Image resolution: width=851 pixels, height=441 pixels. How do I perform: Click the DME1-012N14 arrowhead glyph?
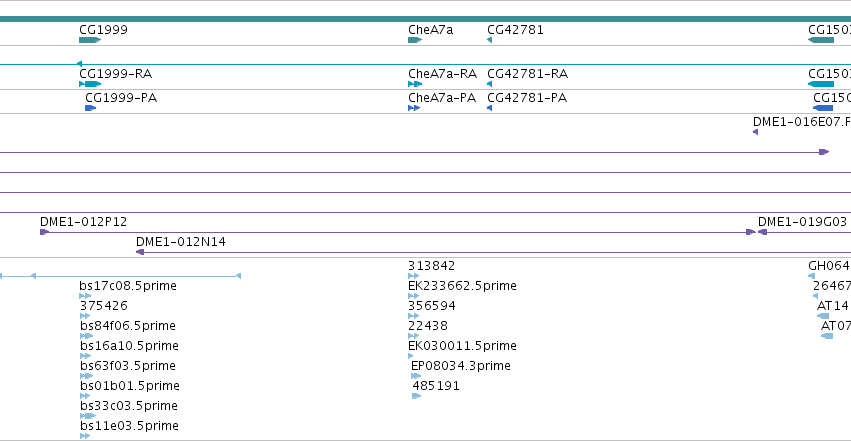[140, 252]
